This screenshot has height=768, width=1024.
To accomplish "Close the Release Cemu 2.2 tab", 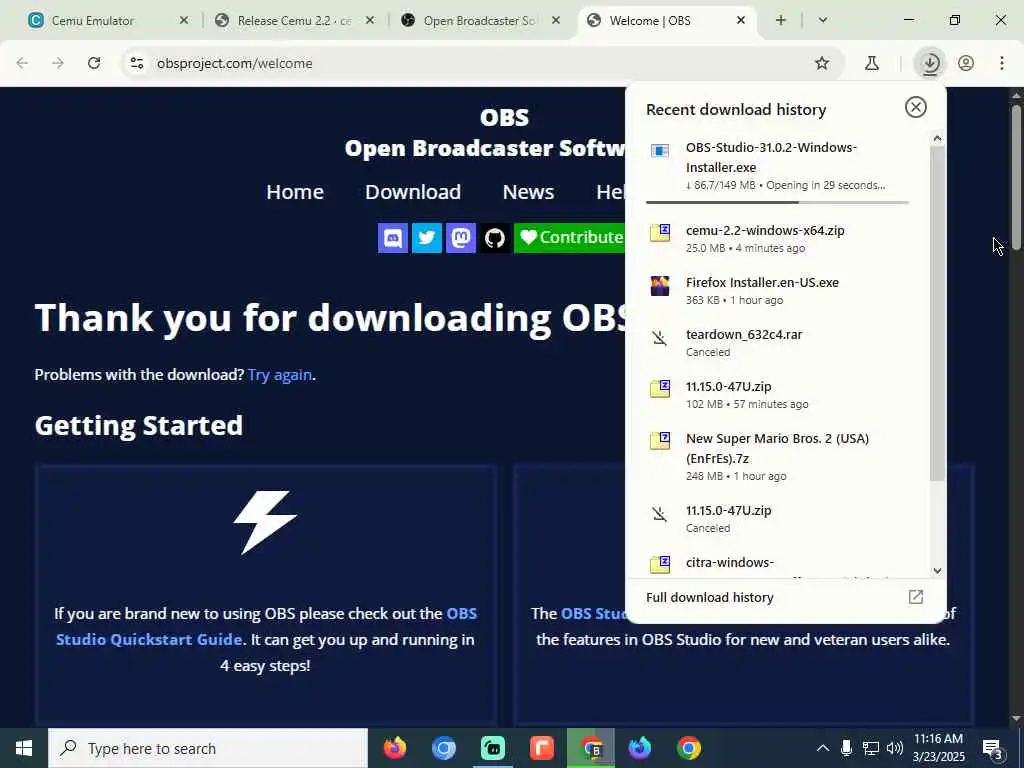I will [370, 20].
